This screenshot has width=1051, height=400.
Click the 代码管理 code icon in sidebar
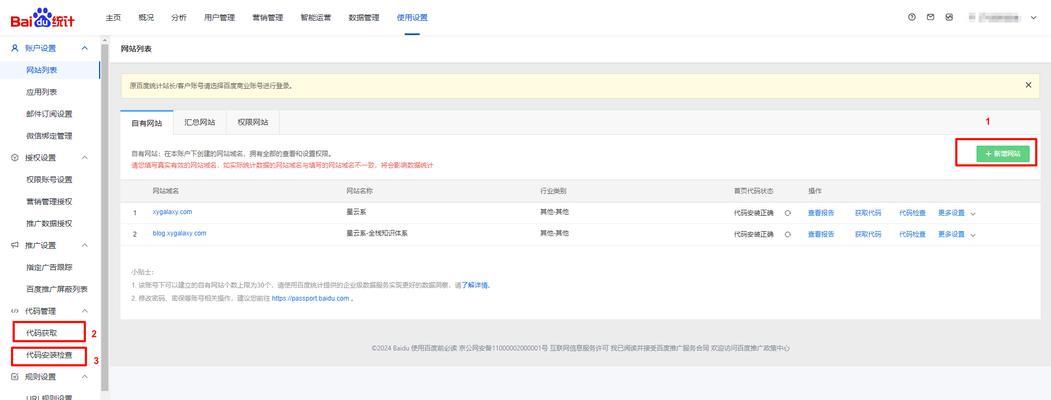coord(14,311)
